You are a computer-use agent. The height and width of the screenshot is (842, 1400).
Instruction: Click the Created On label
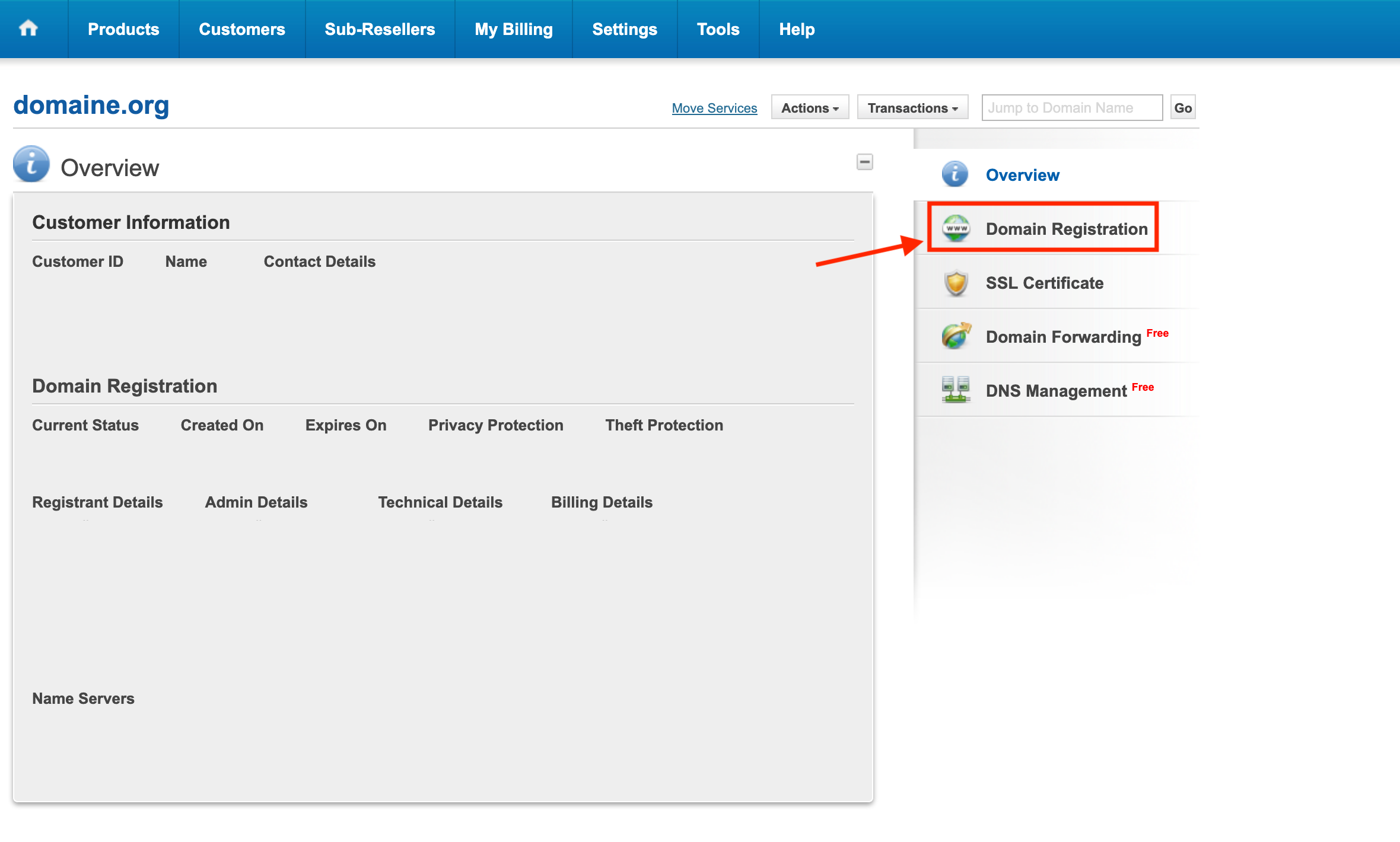pyautogui.click(x=222, y=425)
